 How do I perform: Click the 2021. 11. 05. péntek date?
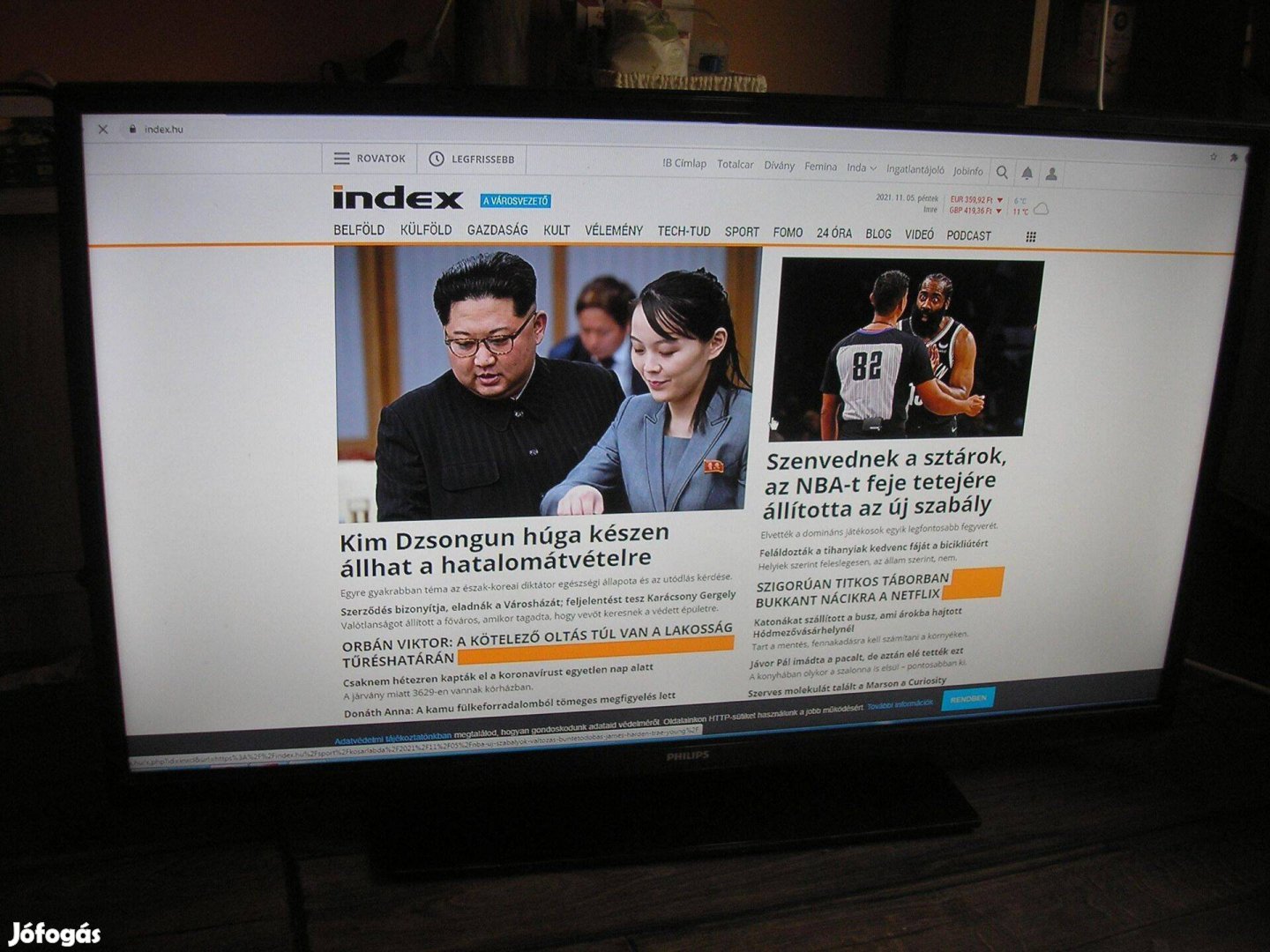[907, 198]
